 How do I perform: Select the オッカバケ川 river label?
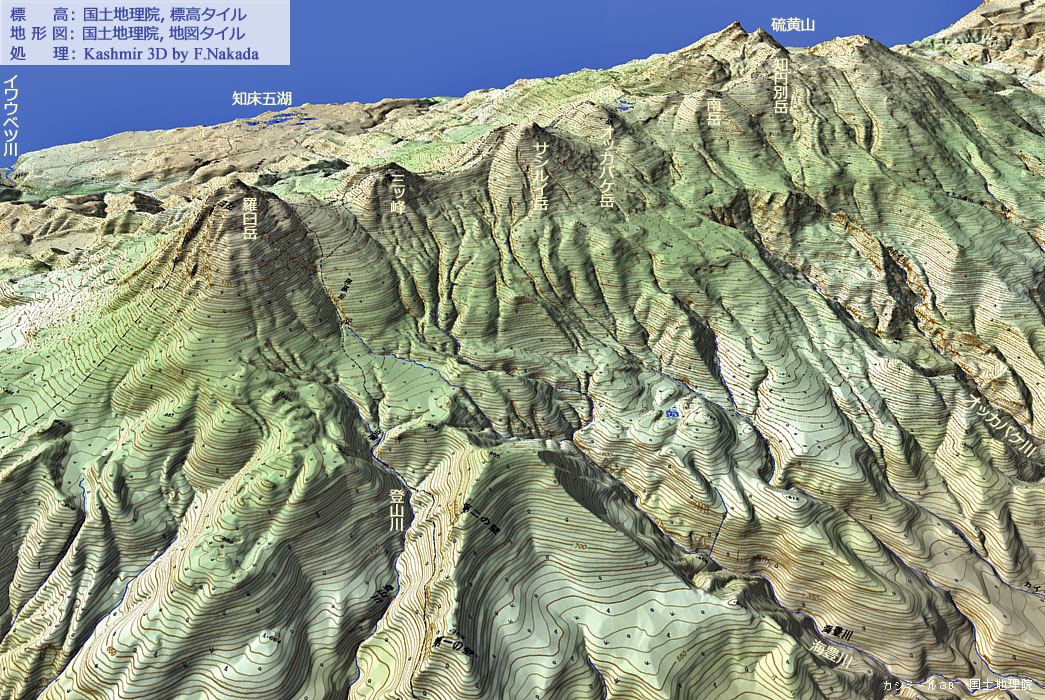pyautogui.click(x=1001, y=428)
